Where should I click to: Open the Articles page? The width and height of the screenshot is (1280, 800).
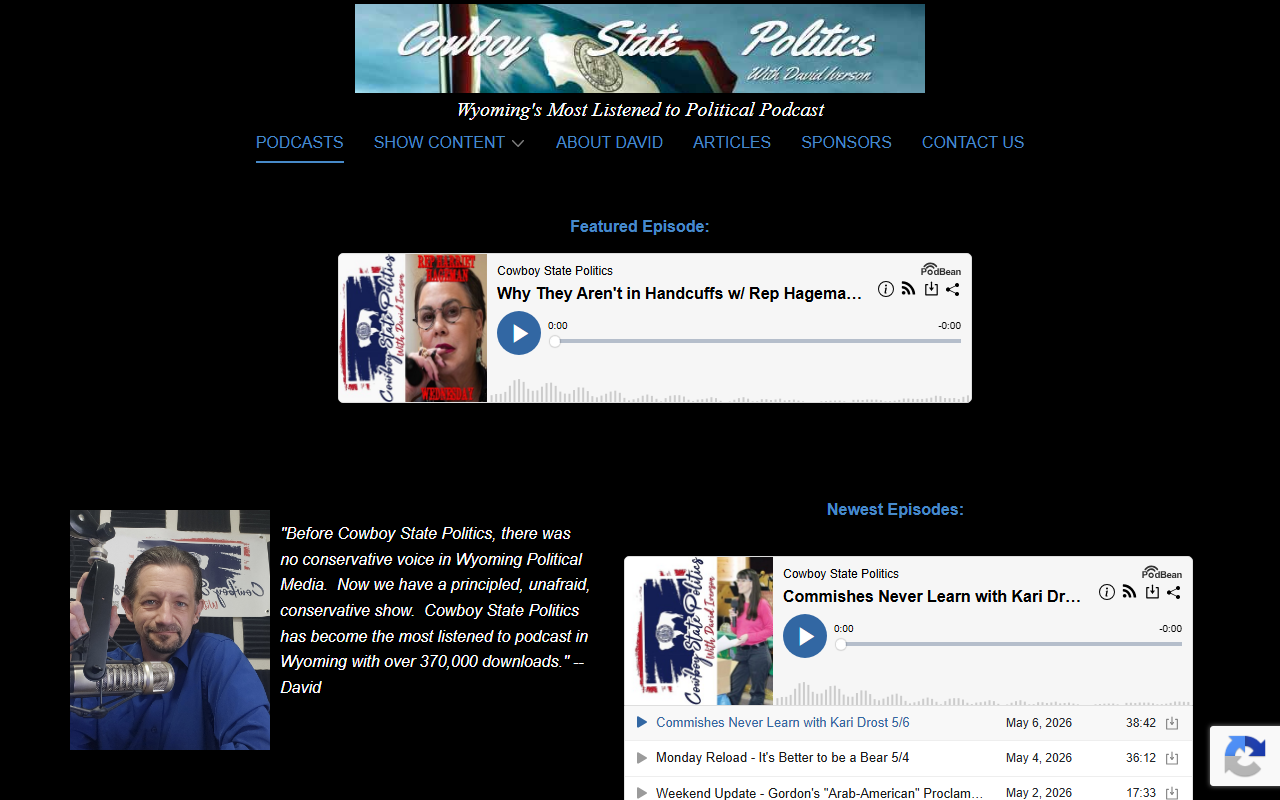732,142
